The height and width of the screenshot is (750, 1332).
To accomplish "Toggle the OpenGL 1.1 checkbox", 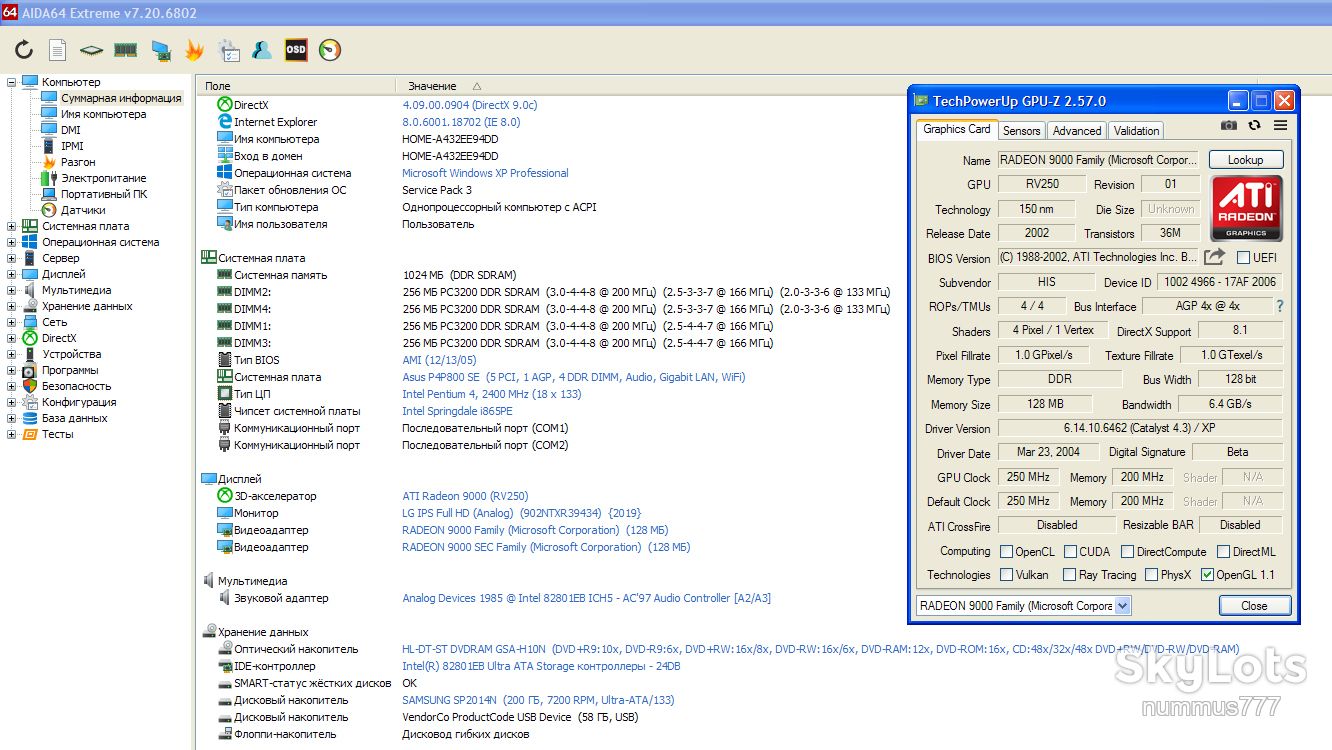I will pyautogui.click(x=1207, y=574).
